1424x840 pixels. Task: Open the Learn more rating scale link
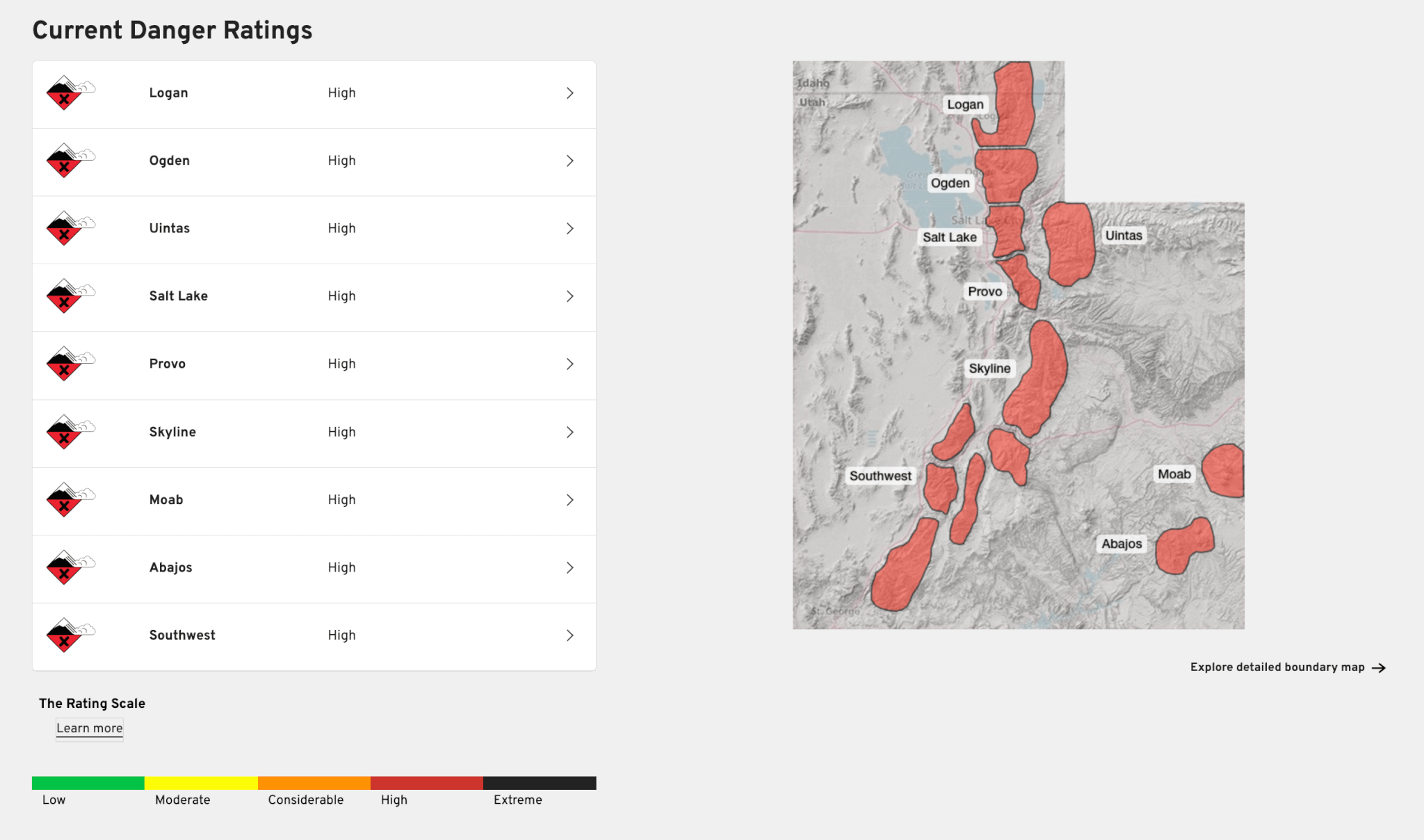pos(90,728)
